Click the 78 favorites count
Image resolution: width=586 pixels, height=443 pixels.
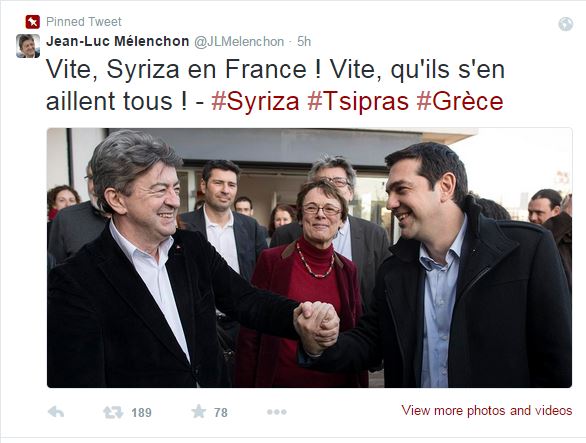click(x=221, y=413)
